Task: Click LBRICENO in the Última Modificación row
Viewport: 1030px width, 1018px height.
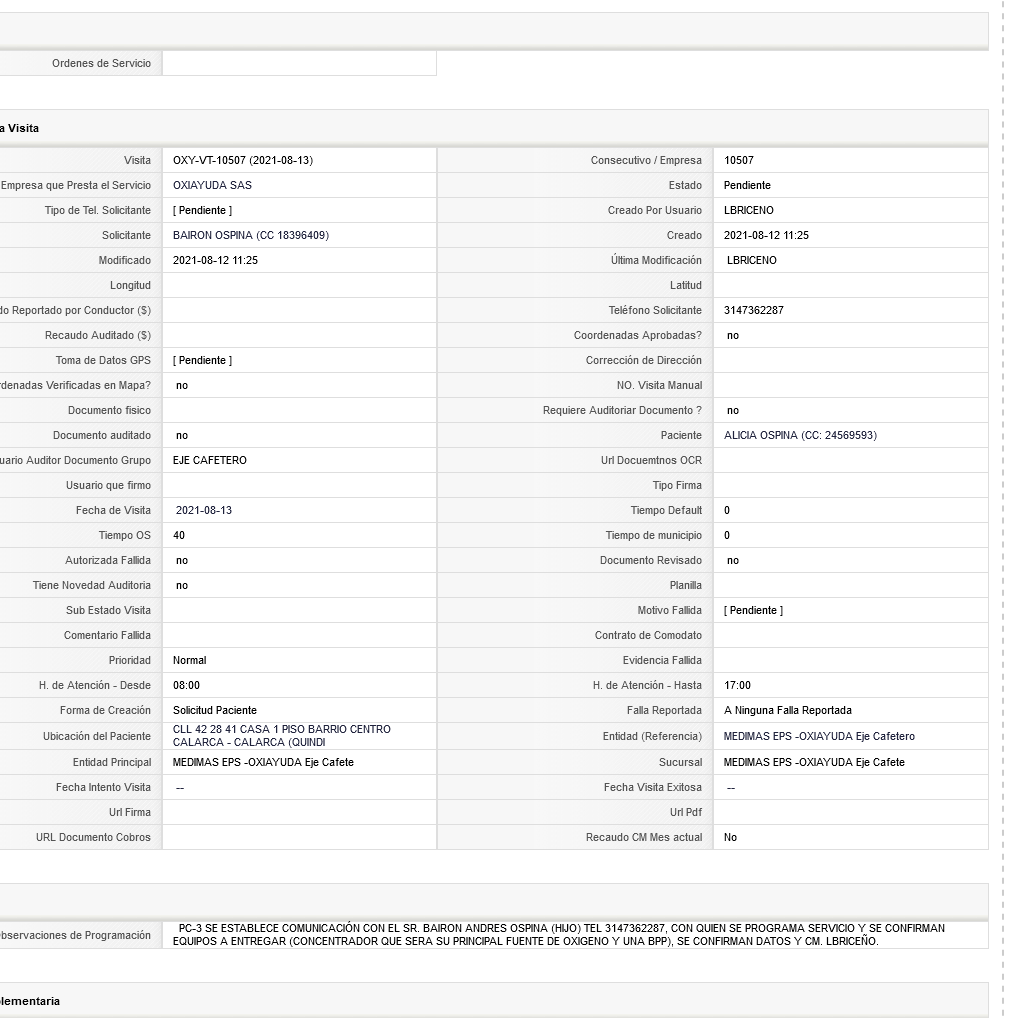Action: pos(751,260)
